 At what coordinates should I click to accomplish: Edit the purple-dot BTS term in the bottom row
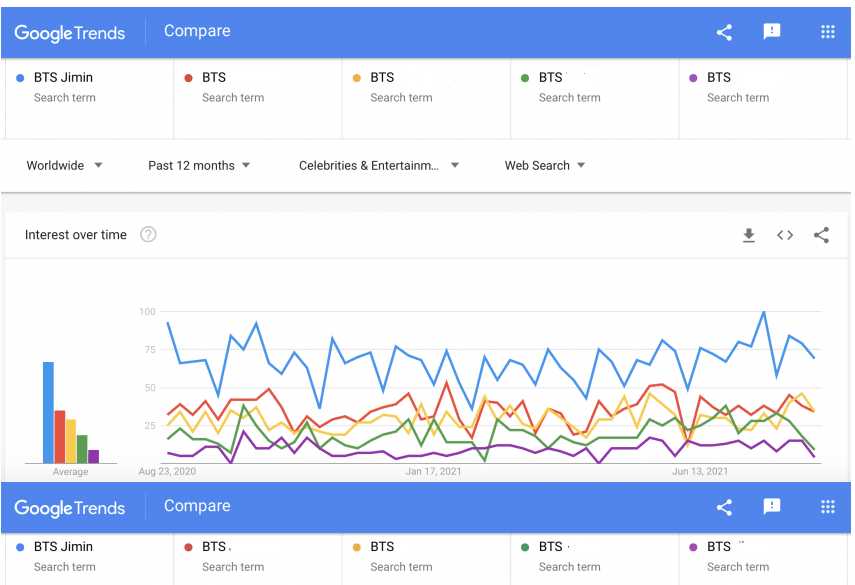click(x=763, y=560)
